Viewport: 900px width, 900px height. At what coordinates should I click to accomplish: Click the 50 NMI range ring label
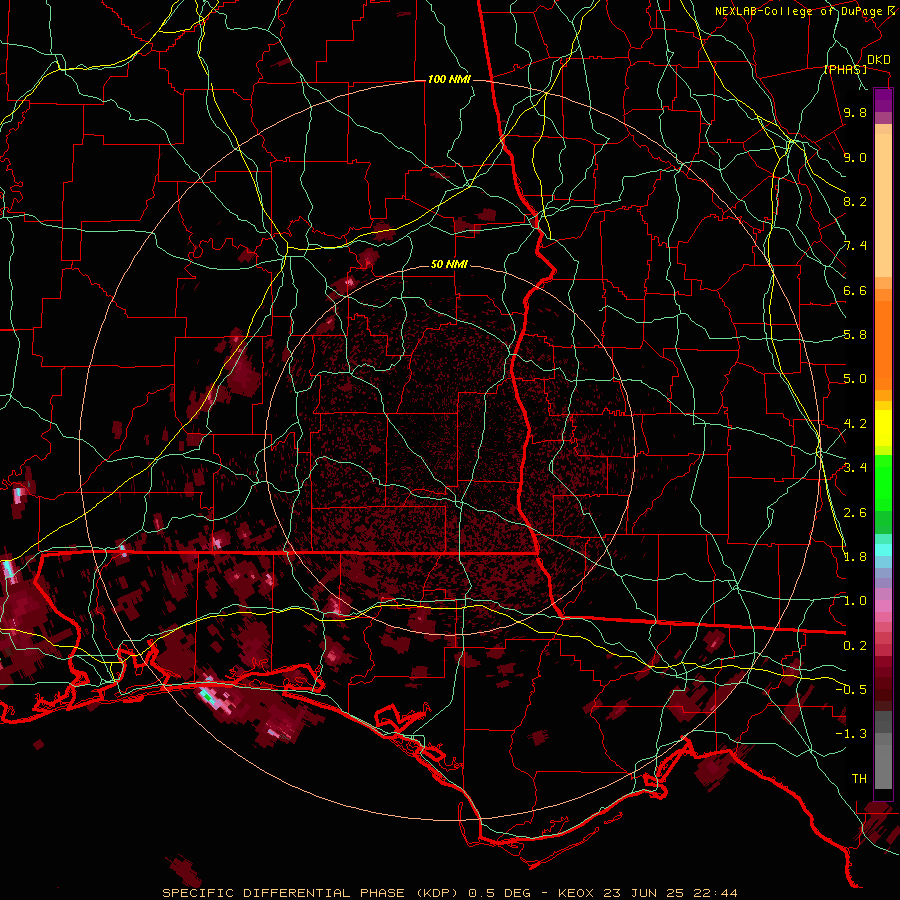(449, 265)
